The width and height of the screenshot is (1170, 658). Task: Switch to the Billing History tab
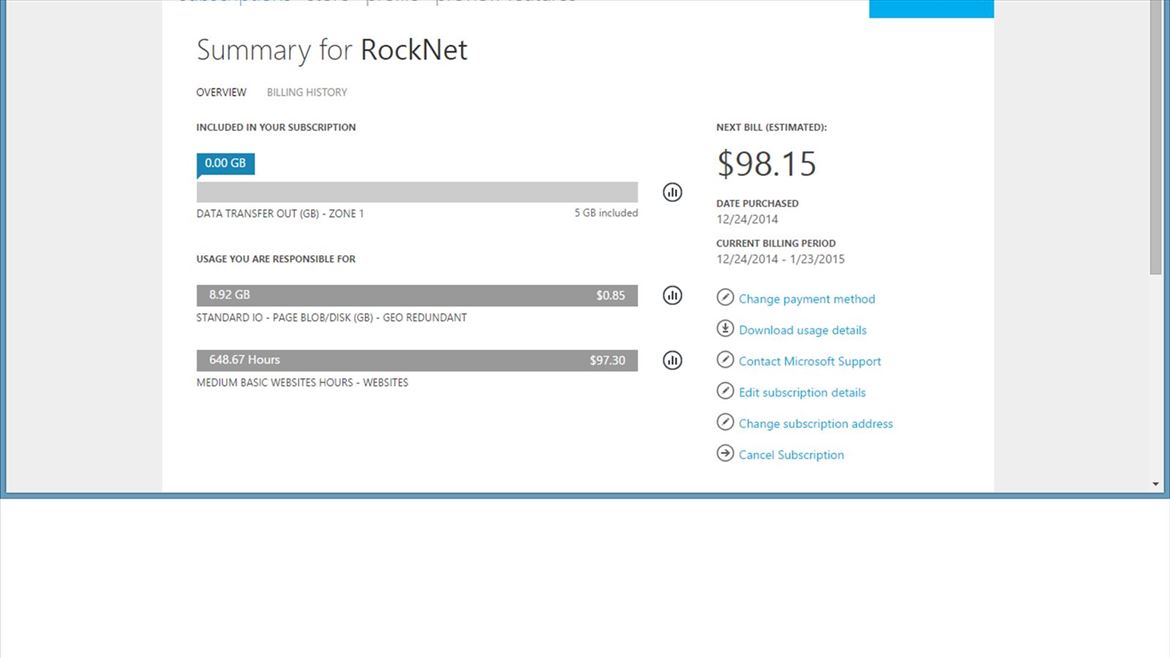307,93
